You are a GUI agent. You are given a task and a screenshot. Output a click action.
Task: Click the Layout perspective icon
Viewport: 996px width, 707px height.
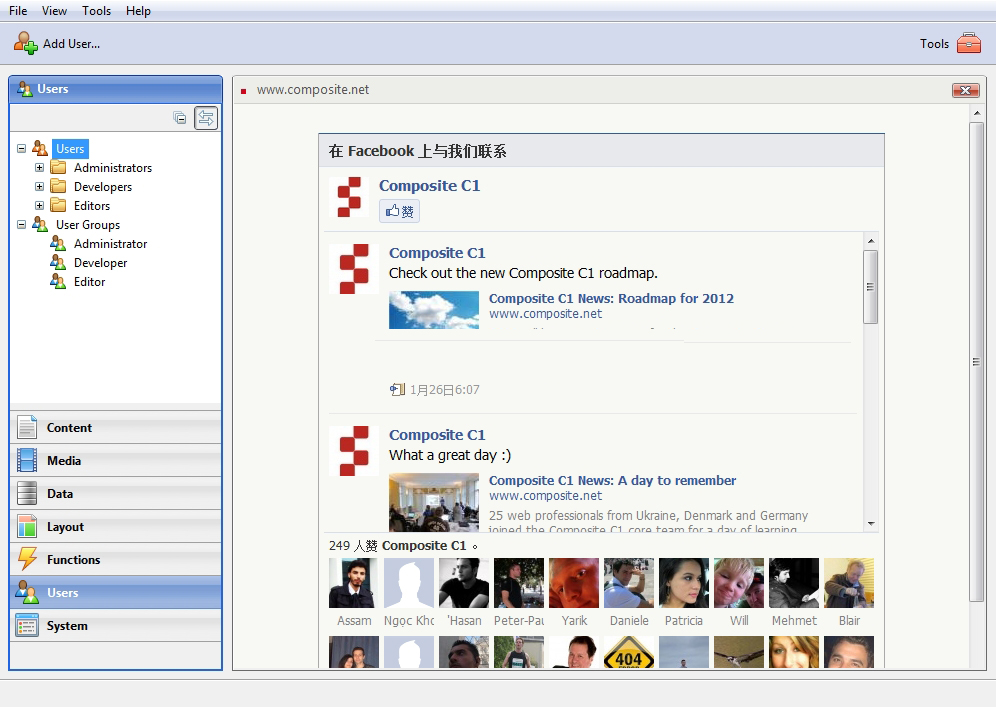[x=27, y=527]
